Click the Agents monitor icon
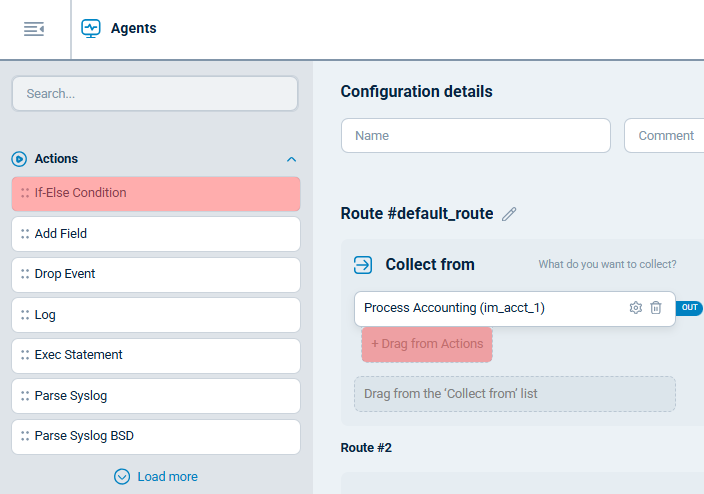 tap(91, 29)
